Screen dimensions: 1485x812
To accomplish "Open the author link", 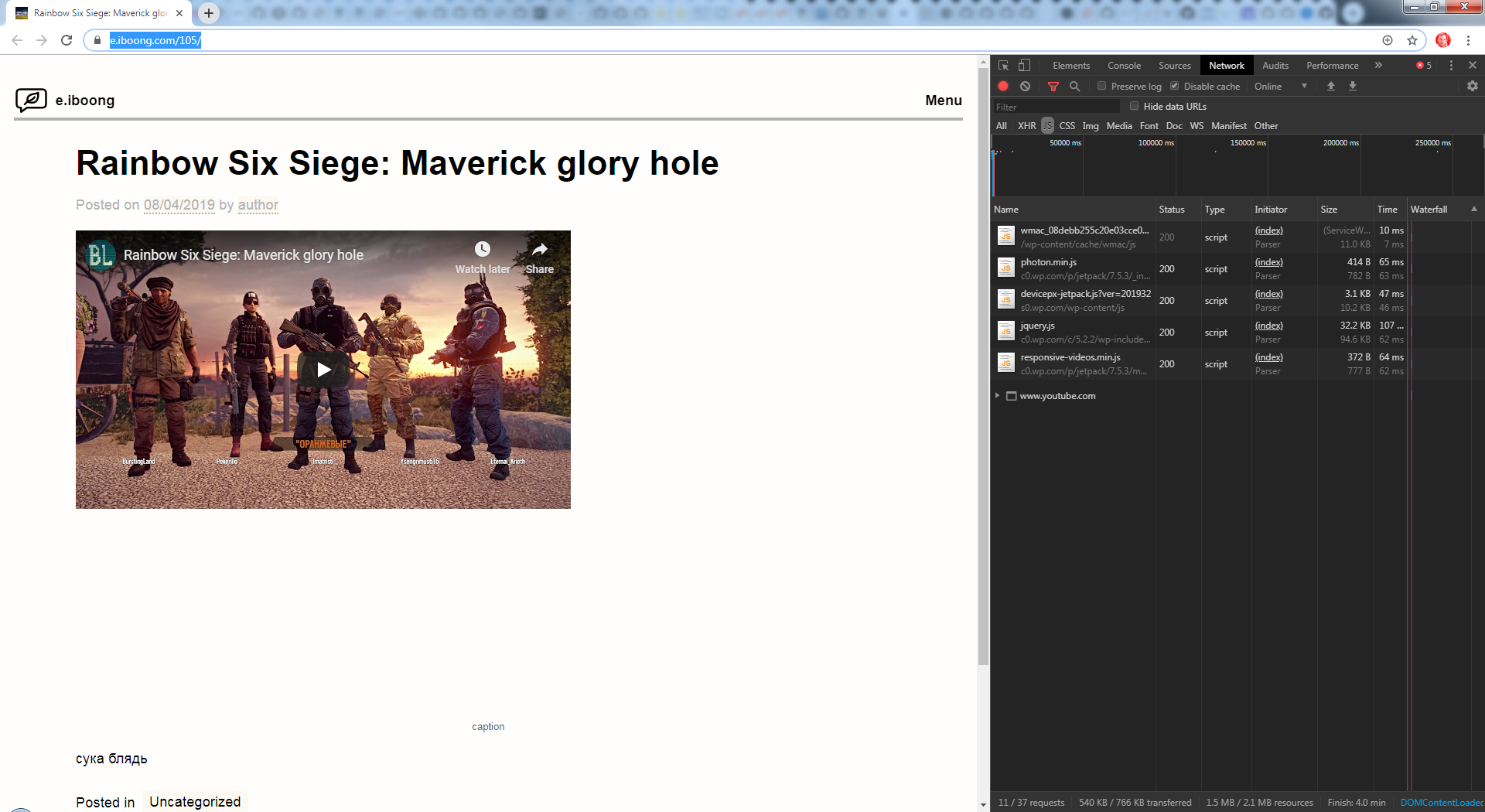I will pos(258,205).
